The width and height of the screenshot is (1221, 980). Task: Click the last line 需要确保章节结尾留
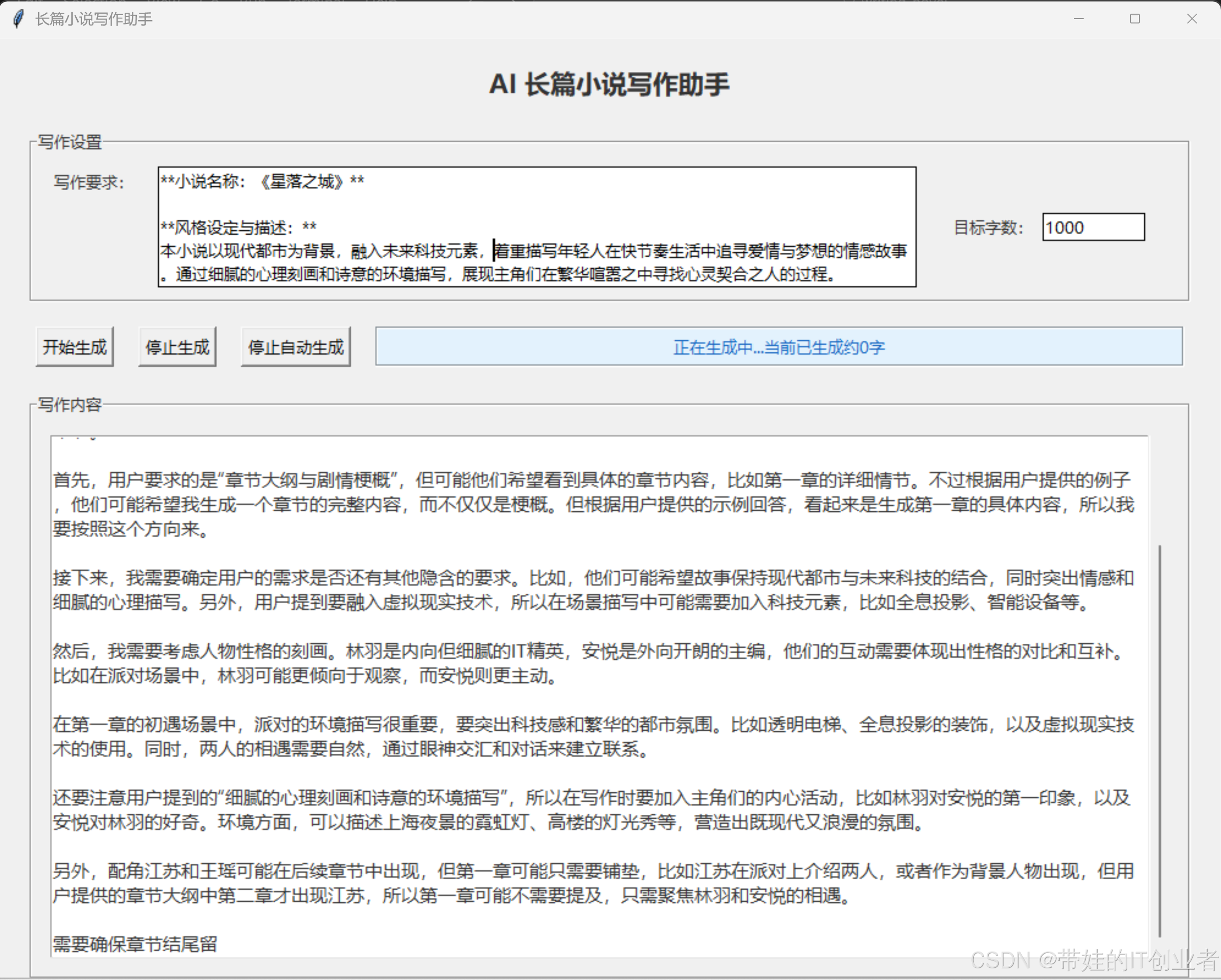pos(135,944)
